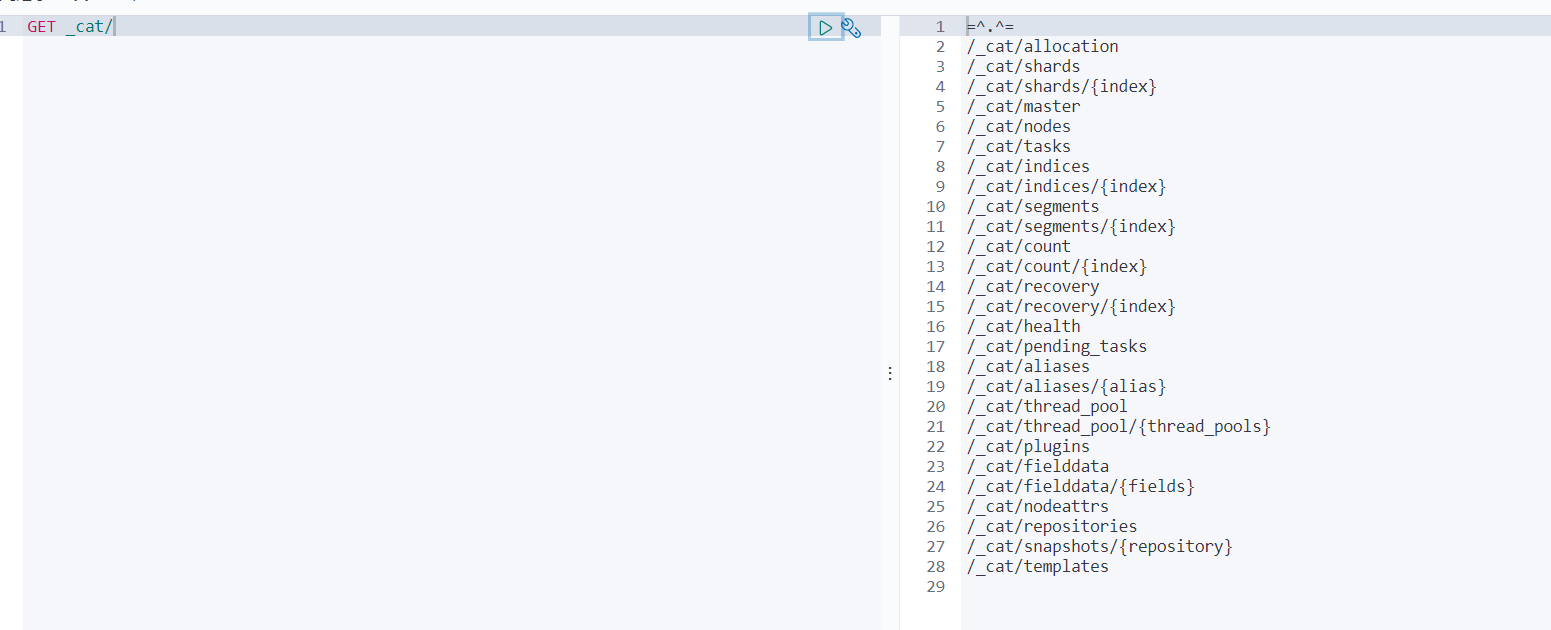Select the /_cat/nodeattrs entry
This screenshot has width=1551, height=630.
[x=1037, y=507]
